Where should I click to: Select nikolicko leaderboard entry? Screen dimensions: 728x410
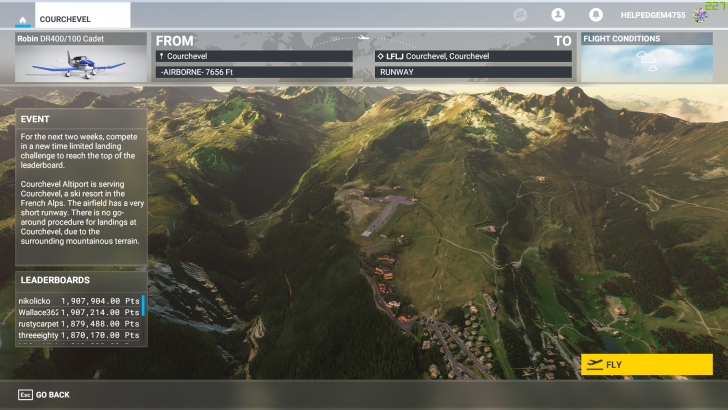[79, 301]
